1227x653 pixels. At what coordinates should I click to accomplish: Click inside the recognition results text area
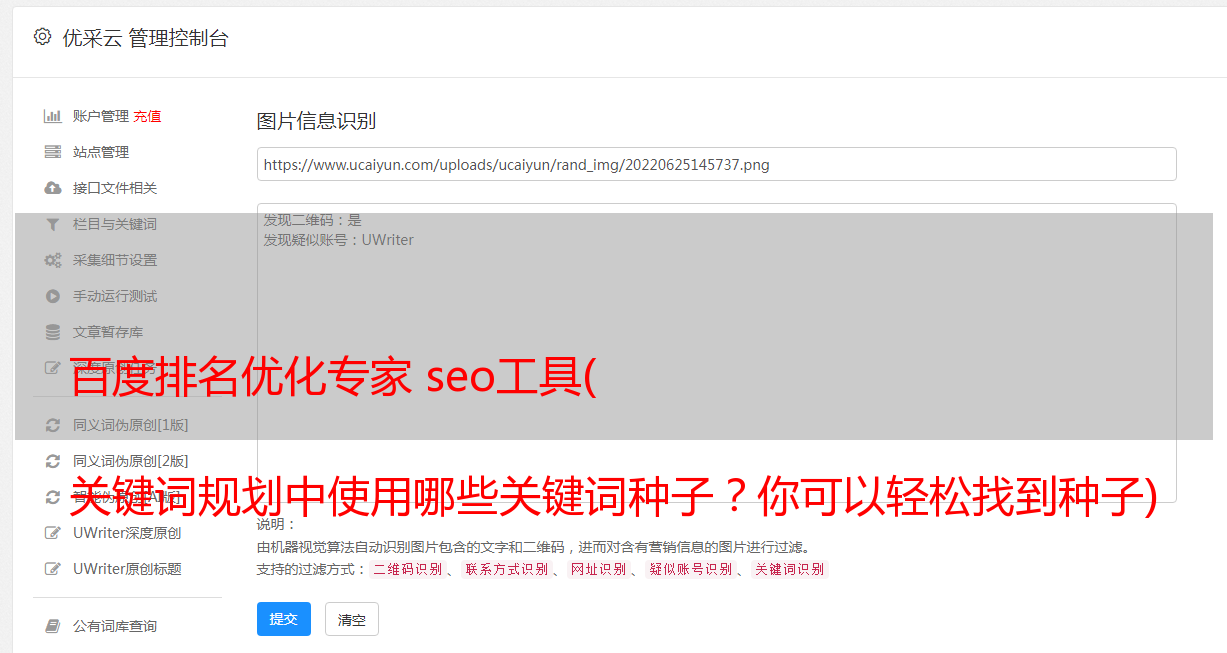716,352
